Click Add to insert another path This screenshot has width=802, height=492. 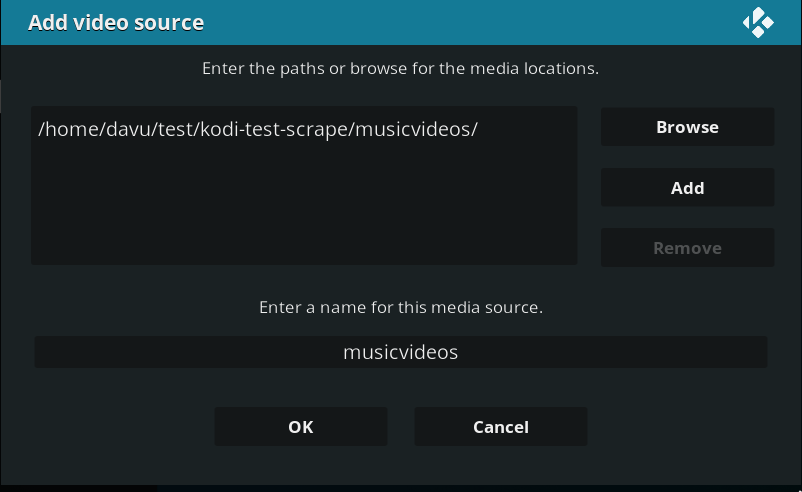coord(687,188)
